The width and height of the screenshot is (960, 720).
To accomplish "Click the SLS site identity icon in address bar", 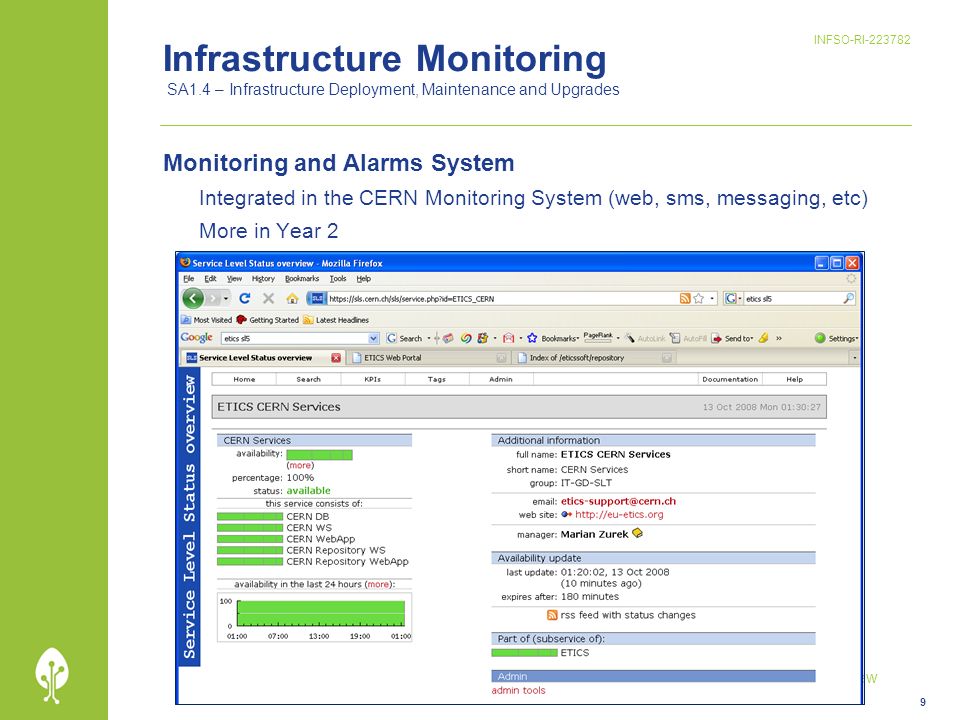I will coord(317,299).
